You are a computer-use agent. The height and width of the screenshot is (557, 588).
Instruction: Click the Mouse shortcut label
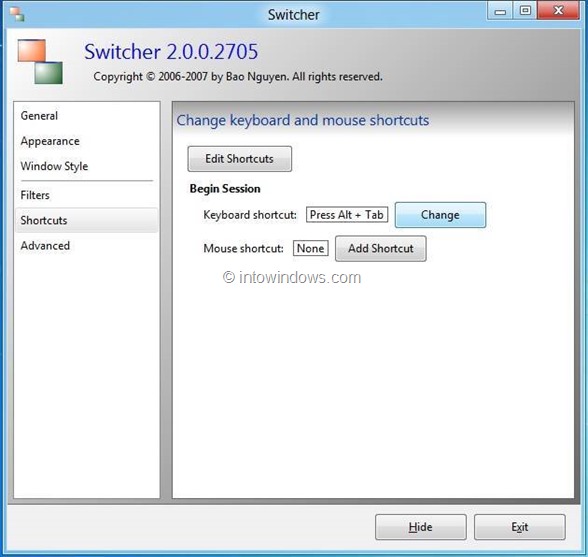click(x=243, y=248)
